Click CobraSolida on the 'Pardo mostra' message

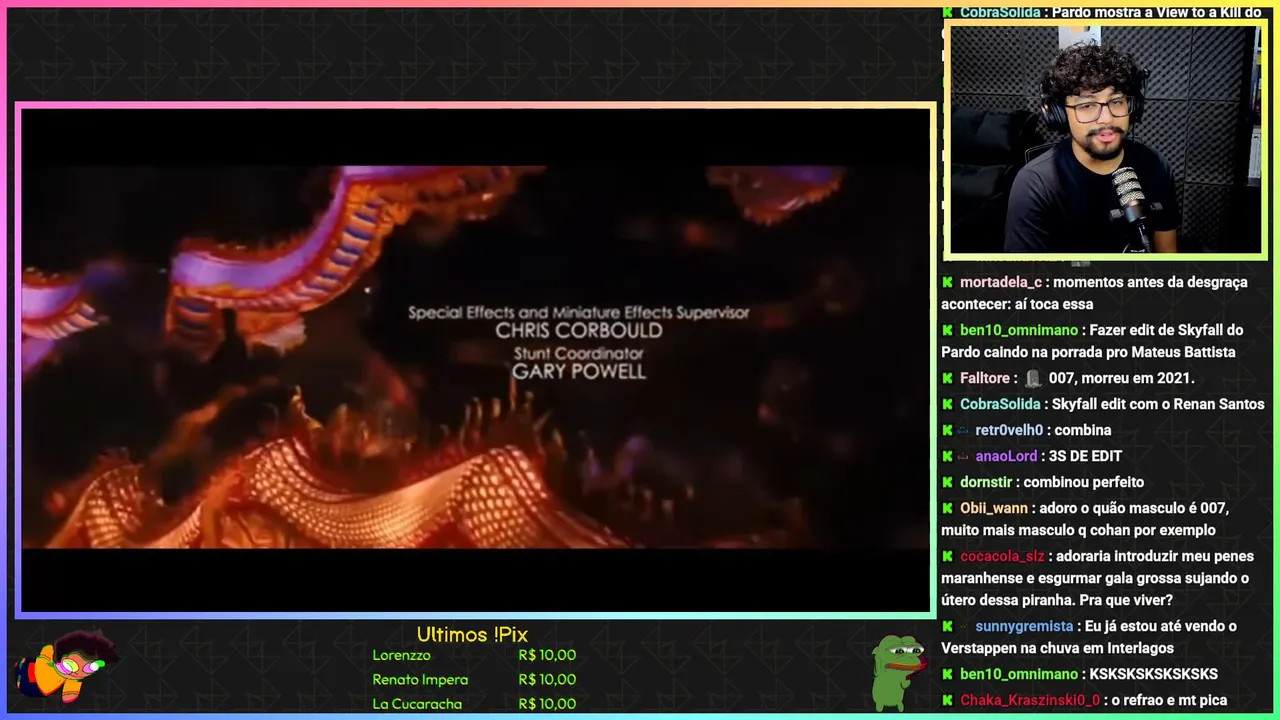[x=1000, y=13]
